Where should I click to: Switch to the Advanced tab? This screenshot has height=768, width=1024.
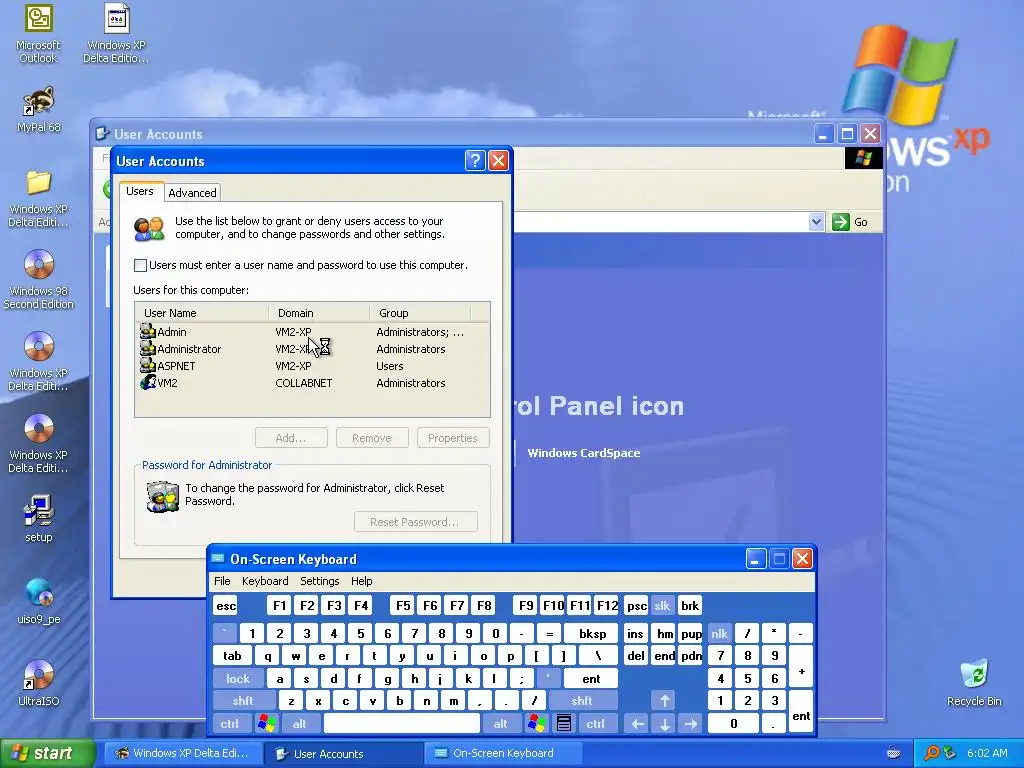[192, 193]
